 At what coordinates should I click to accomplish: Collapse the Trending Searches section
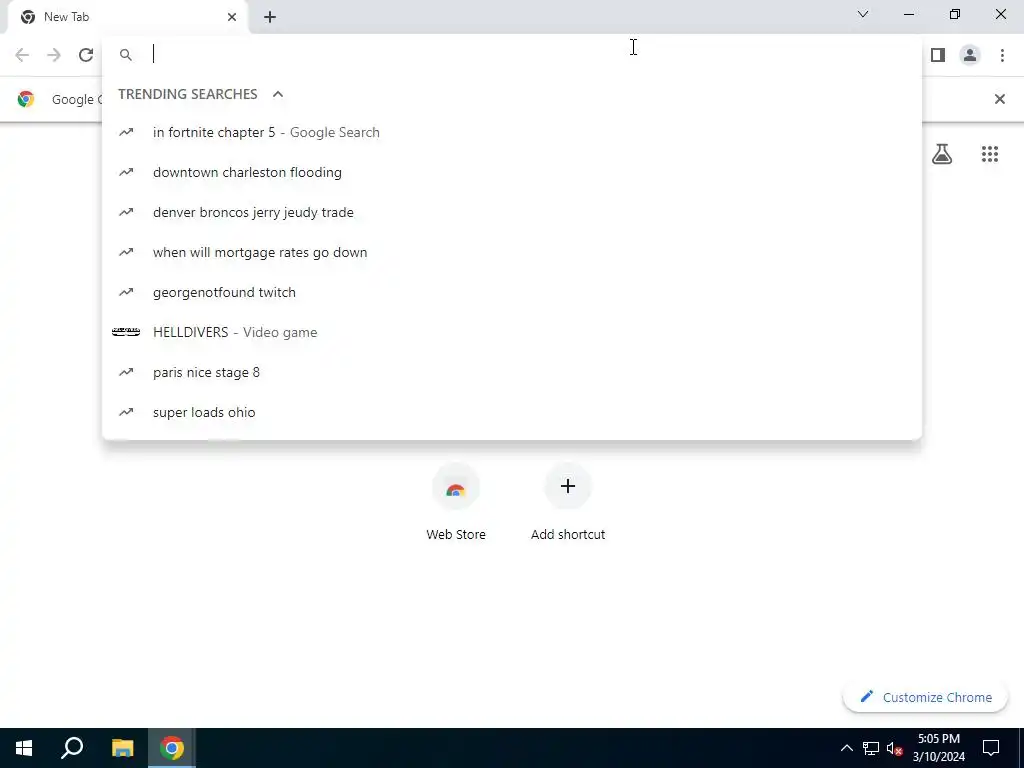click(278, 94)
